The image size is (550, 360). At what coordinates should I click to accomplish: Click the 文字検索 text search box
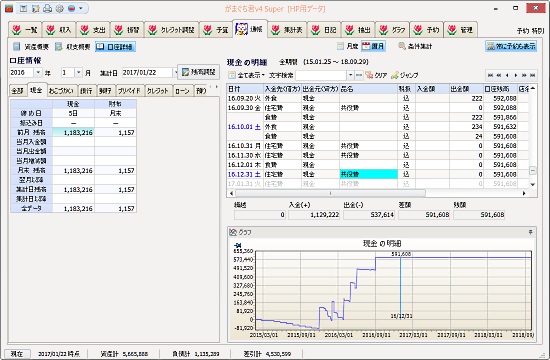click(321, 75)
